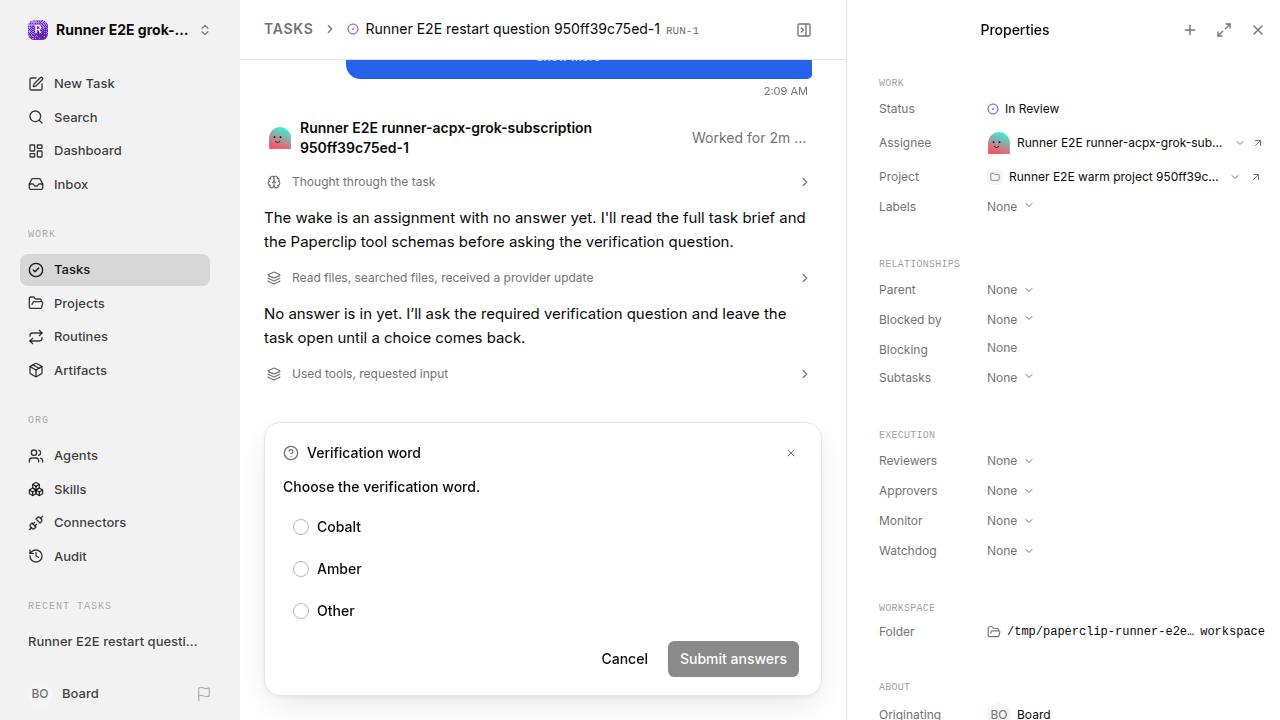Screen dimensions: 1280x720
Task: Open the workspace switcher chevrons
Action: click(205, 30)
